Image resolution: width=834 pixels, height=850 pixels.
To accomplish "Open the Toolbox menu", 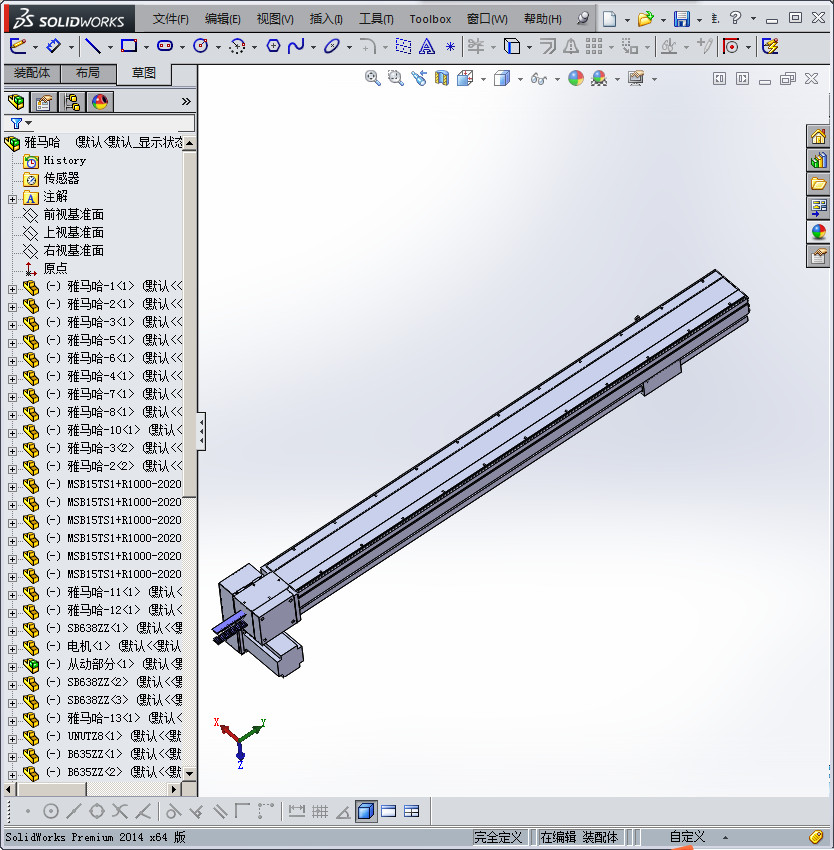I will 430,19.
